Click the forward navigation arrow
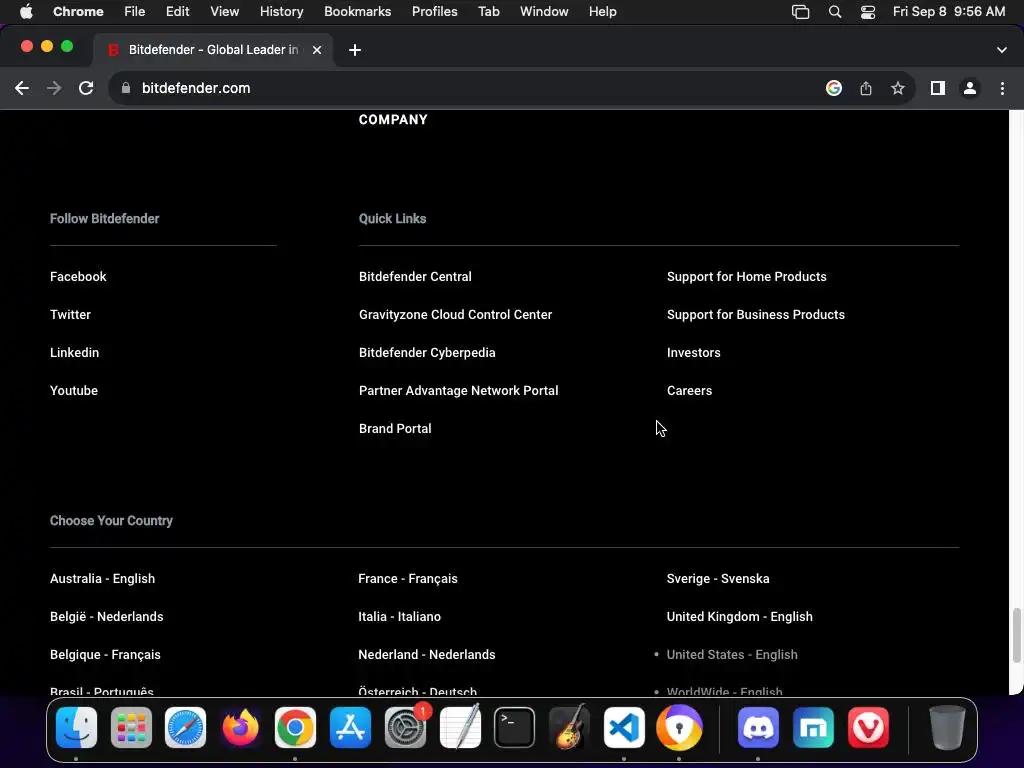Screen dimensions: 1024x768 pos(54,88)
